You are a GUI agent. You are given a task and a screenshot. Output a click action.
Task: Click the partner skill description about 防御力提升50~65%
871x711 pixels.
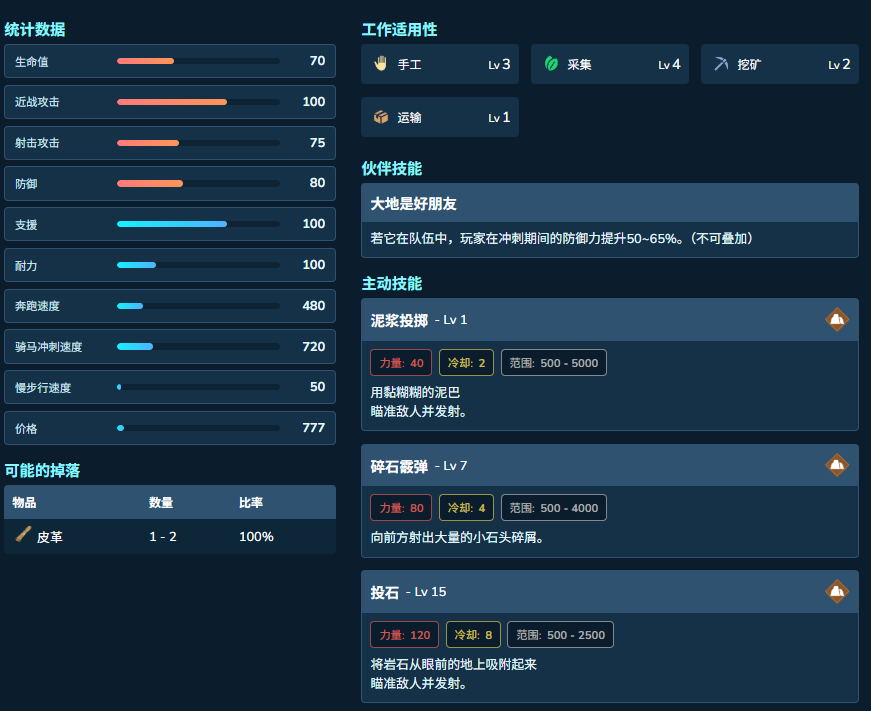pyautogui.click(x=562, y=239)
